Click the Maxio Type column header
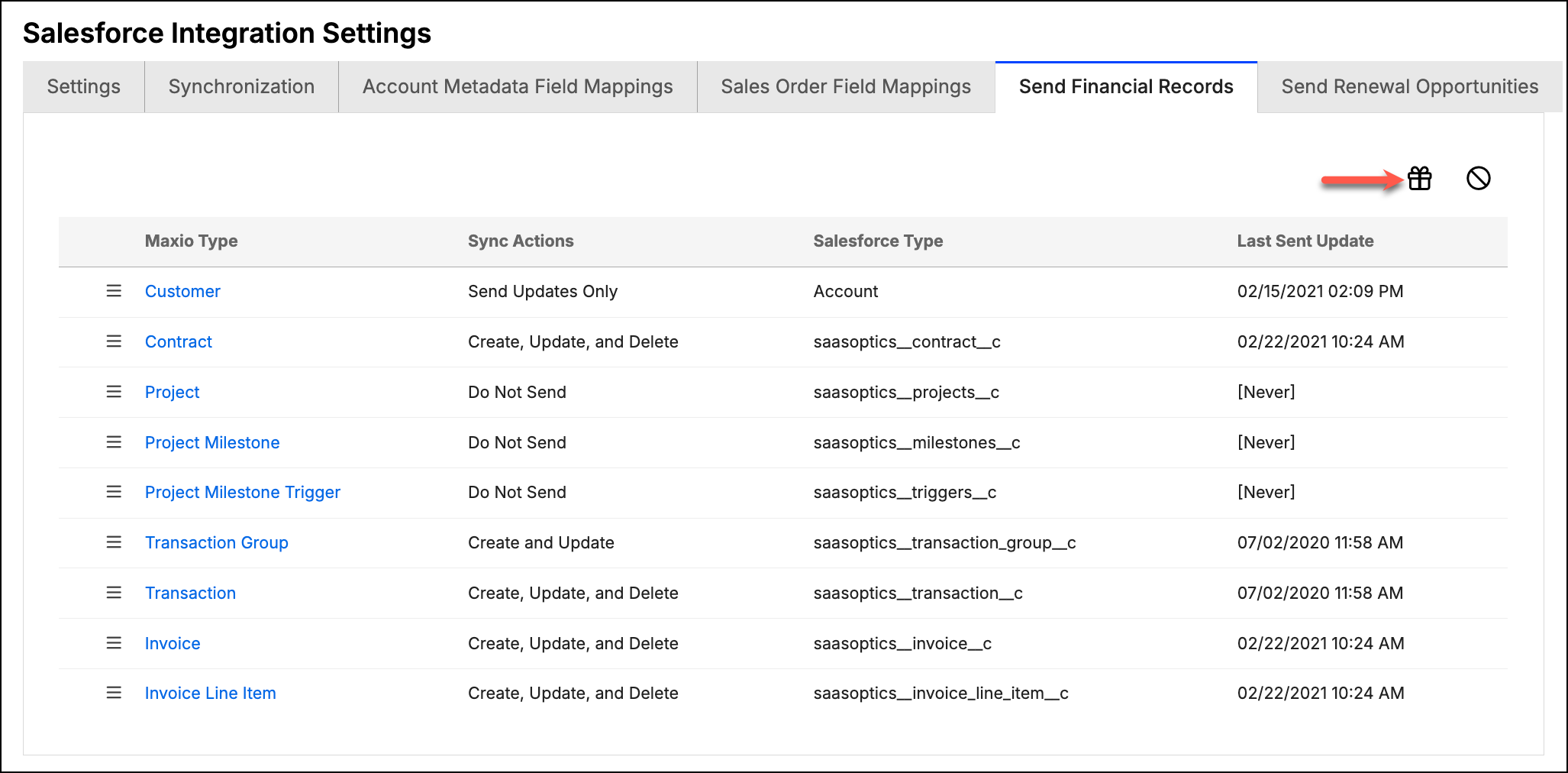Image resolution: width=1568 pixels, height=773 pixels. coord(192,241)
